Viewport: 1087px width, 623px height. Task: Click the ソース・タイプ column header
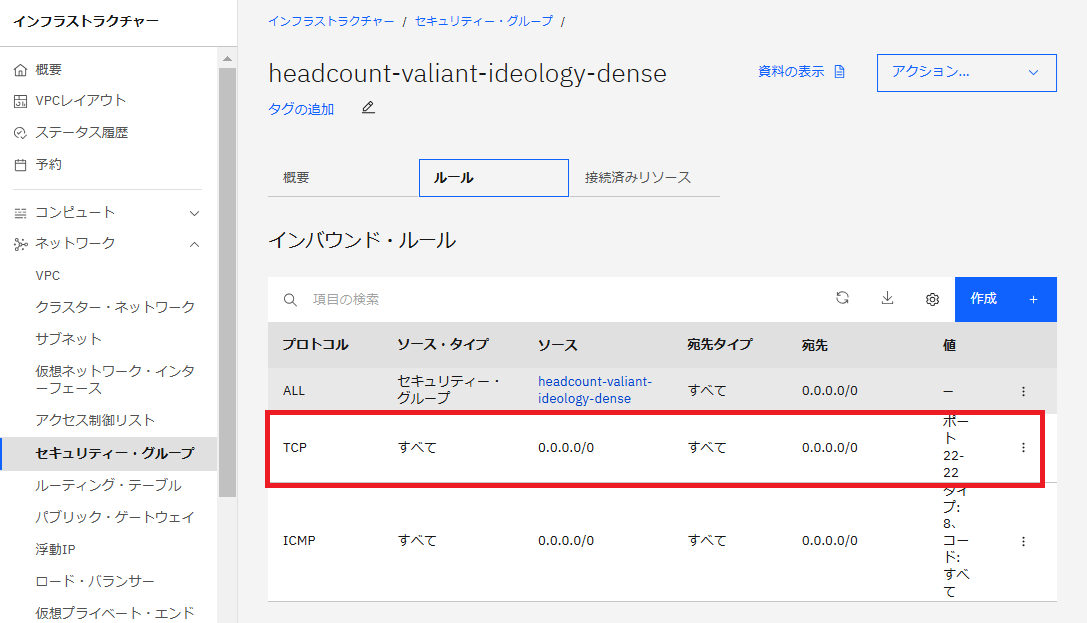click(x=443, y=345)
